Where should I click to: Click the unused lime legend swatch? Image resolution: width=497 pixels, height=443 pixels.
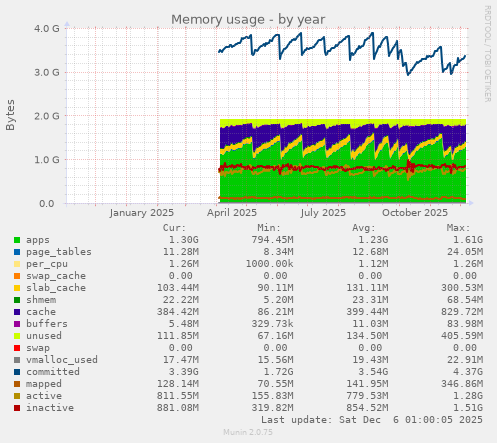tap(17, 336)
